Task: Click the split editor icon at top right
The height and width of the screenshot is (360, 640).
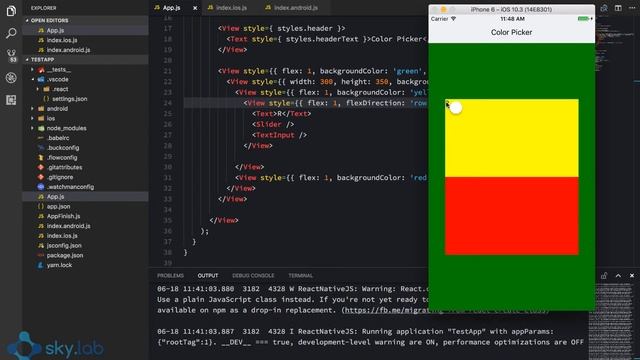Action: pos(618,8)
